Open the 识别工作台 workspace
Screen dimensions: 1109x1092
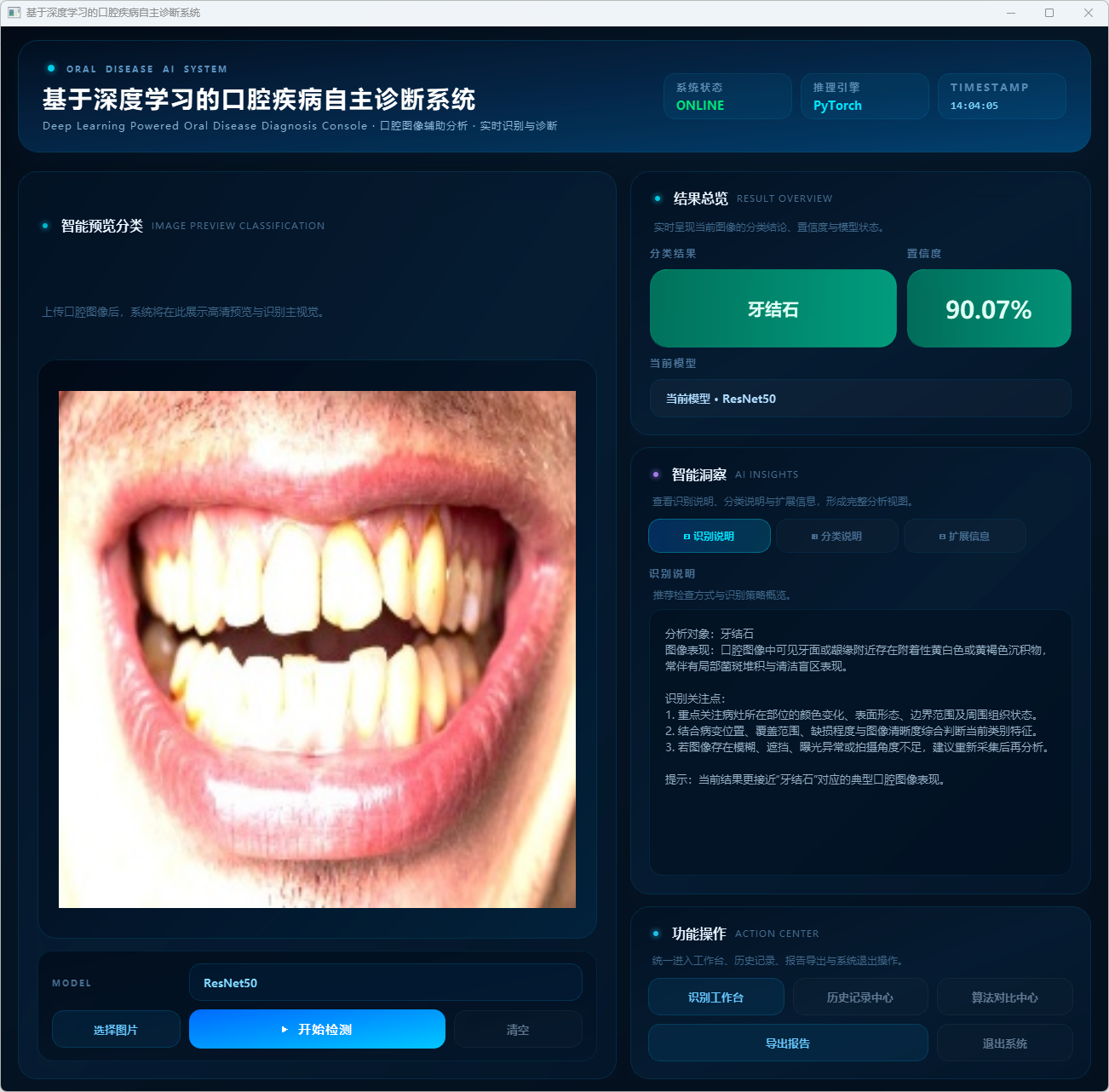click(715, 997)
